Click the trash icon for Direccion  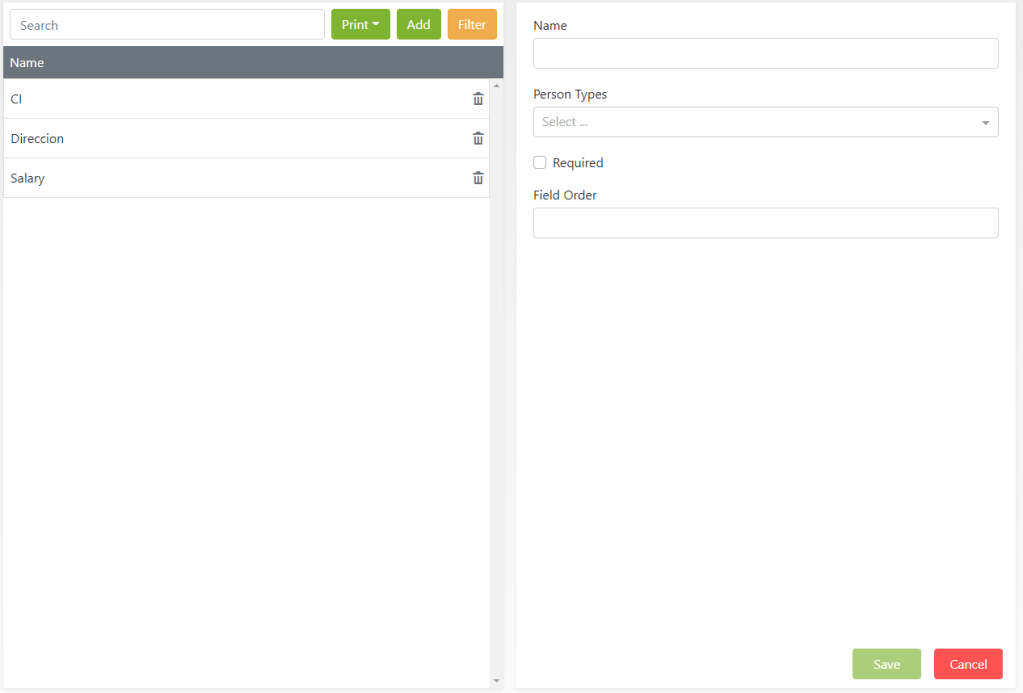point(478,139)
